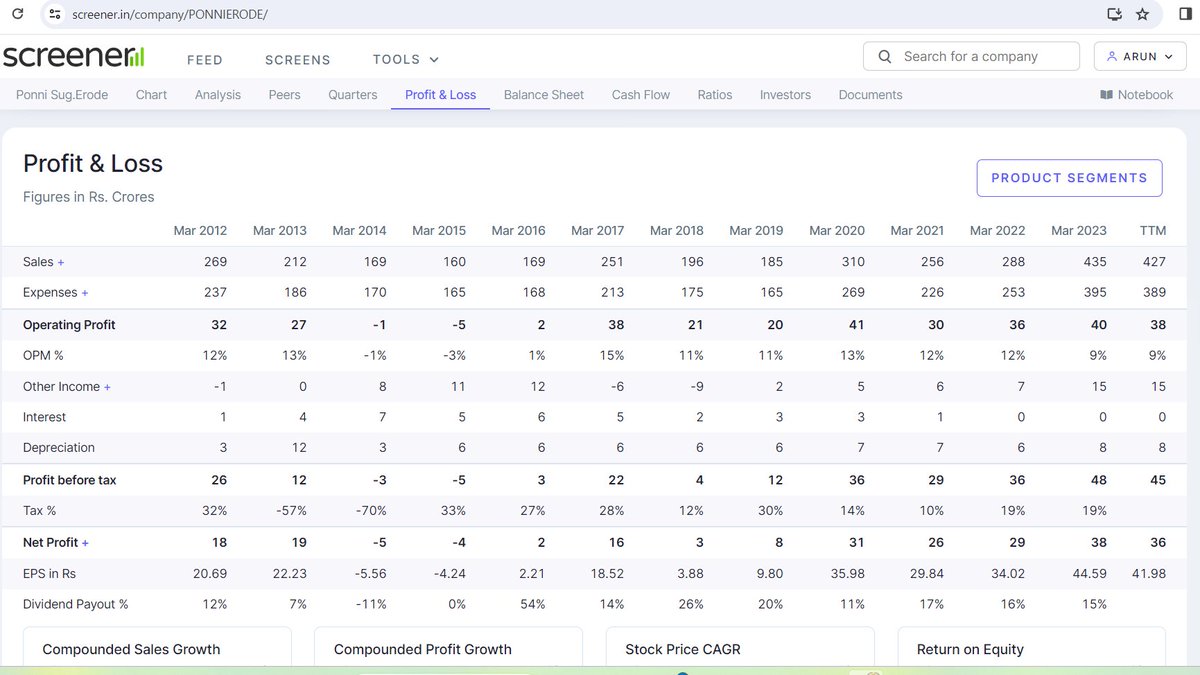Click the screener logo in the header
The width and height of the screenshot is (1200, 675).
[73, 56]
